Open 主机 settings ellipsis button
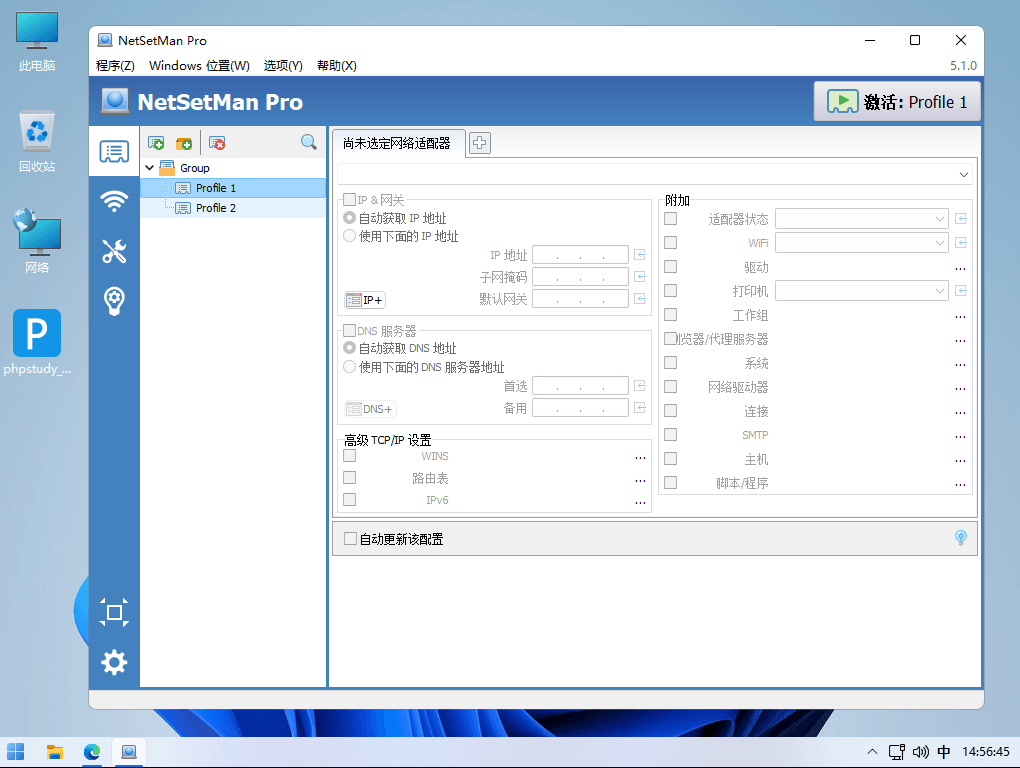This screenshot has height=768, width=1020. (960, 460)
